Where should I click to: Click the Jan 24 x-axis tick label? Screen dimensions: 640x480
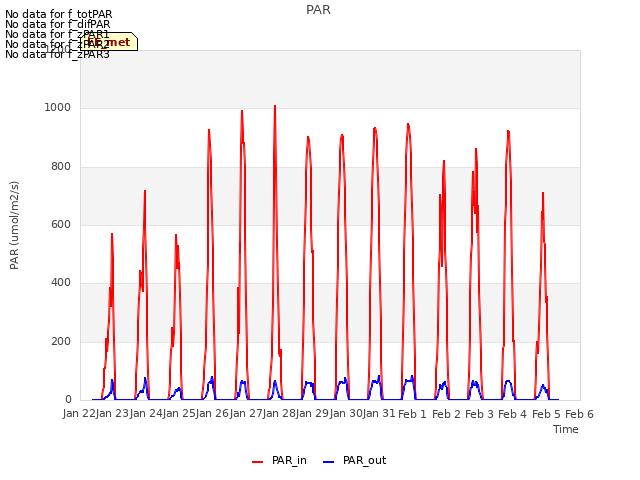tap(146, 414)
